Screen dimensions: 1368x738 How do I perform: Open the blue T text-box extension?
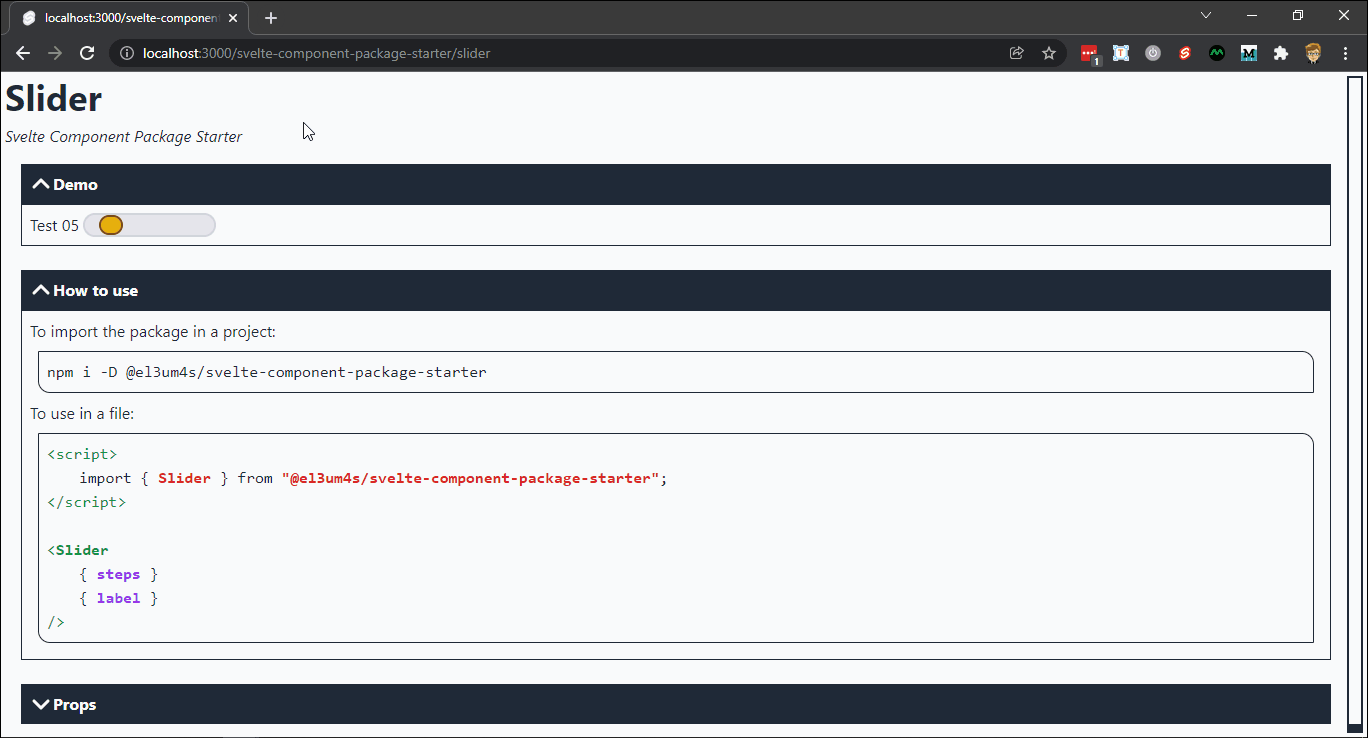coord(1121,53)
